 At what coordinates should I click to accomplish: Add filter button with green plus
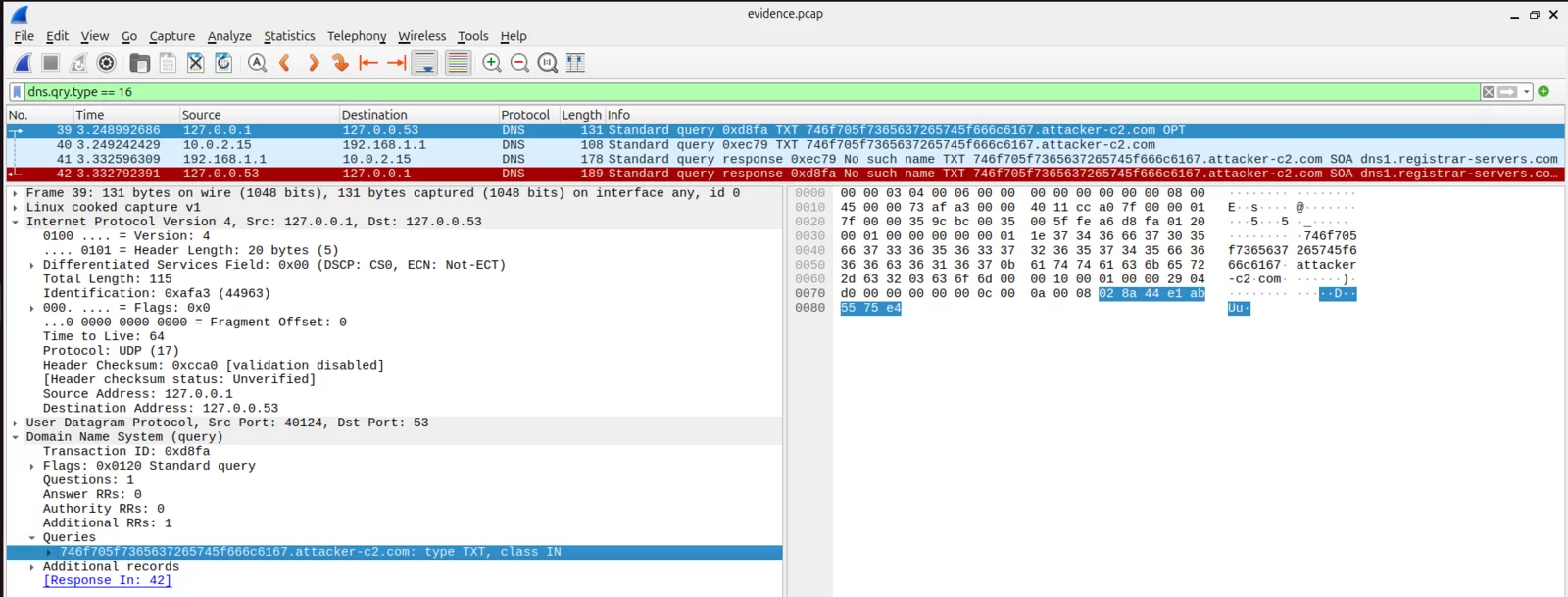click(1543, 91)
